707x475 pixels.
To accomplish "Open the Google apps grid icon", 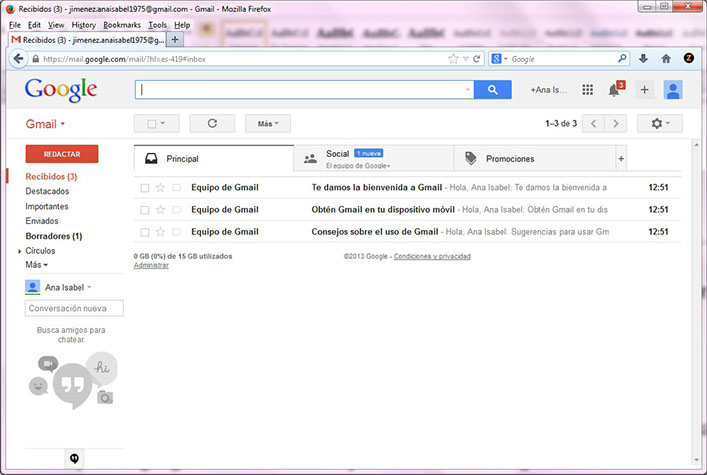I will [587, 90].
